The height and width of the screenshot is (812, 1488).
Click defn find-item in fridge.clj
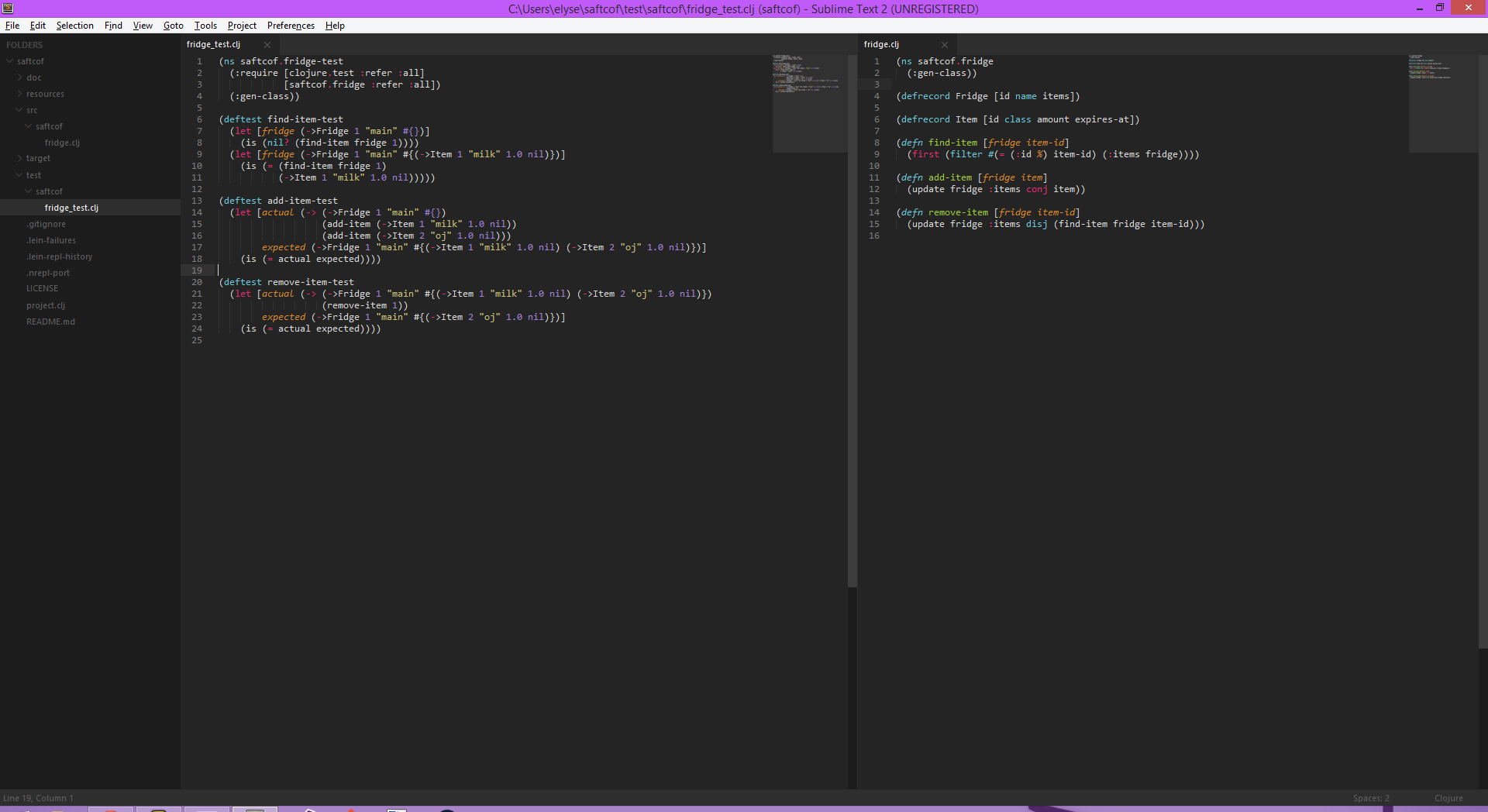point(982,143)
